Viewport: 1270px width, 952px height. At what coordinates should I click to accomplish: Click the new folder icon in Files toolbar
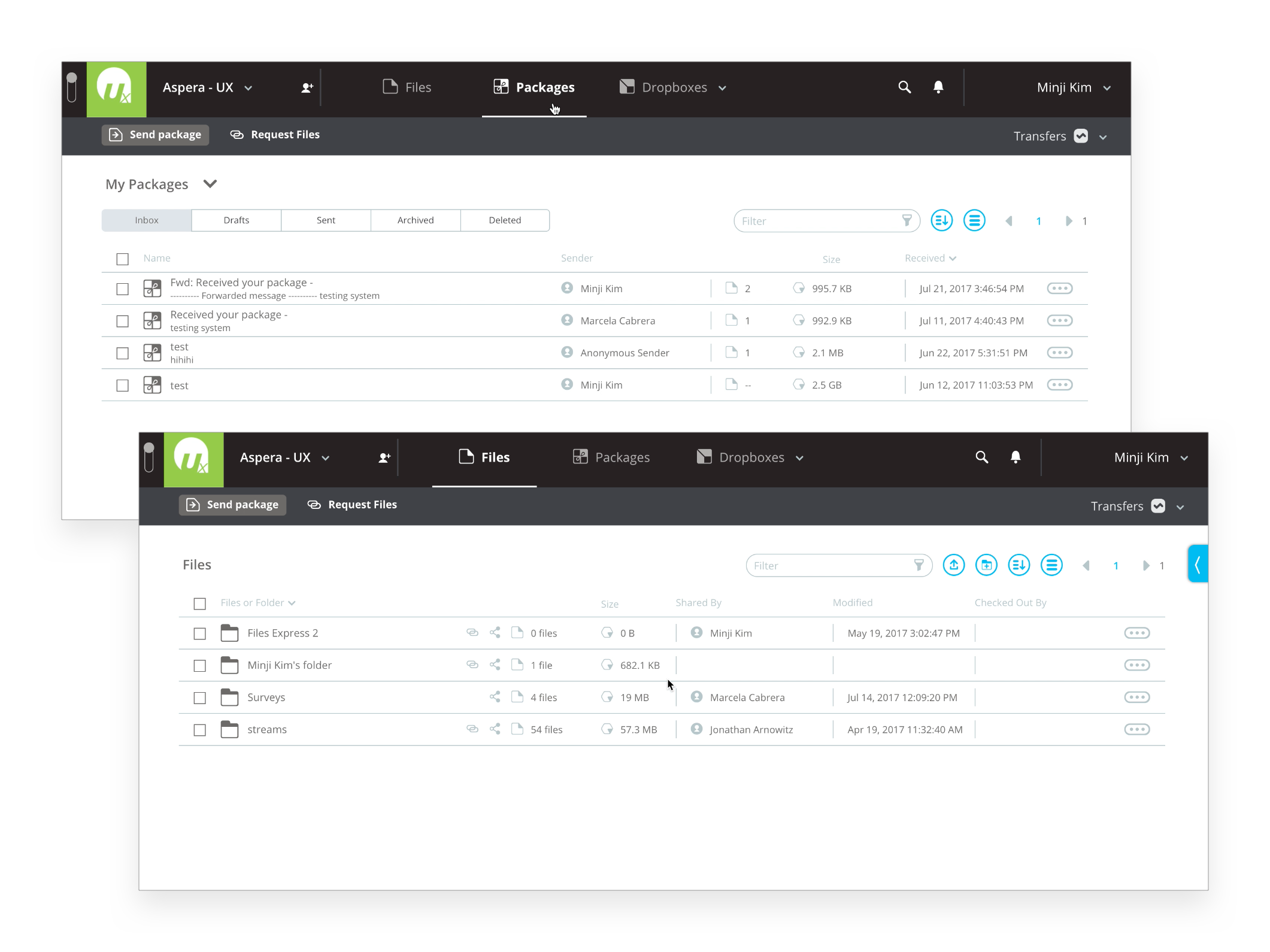pos(986,565)
